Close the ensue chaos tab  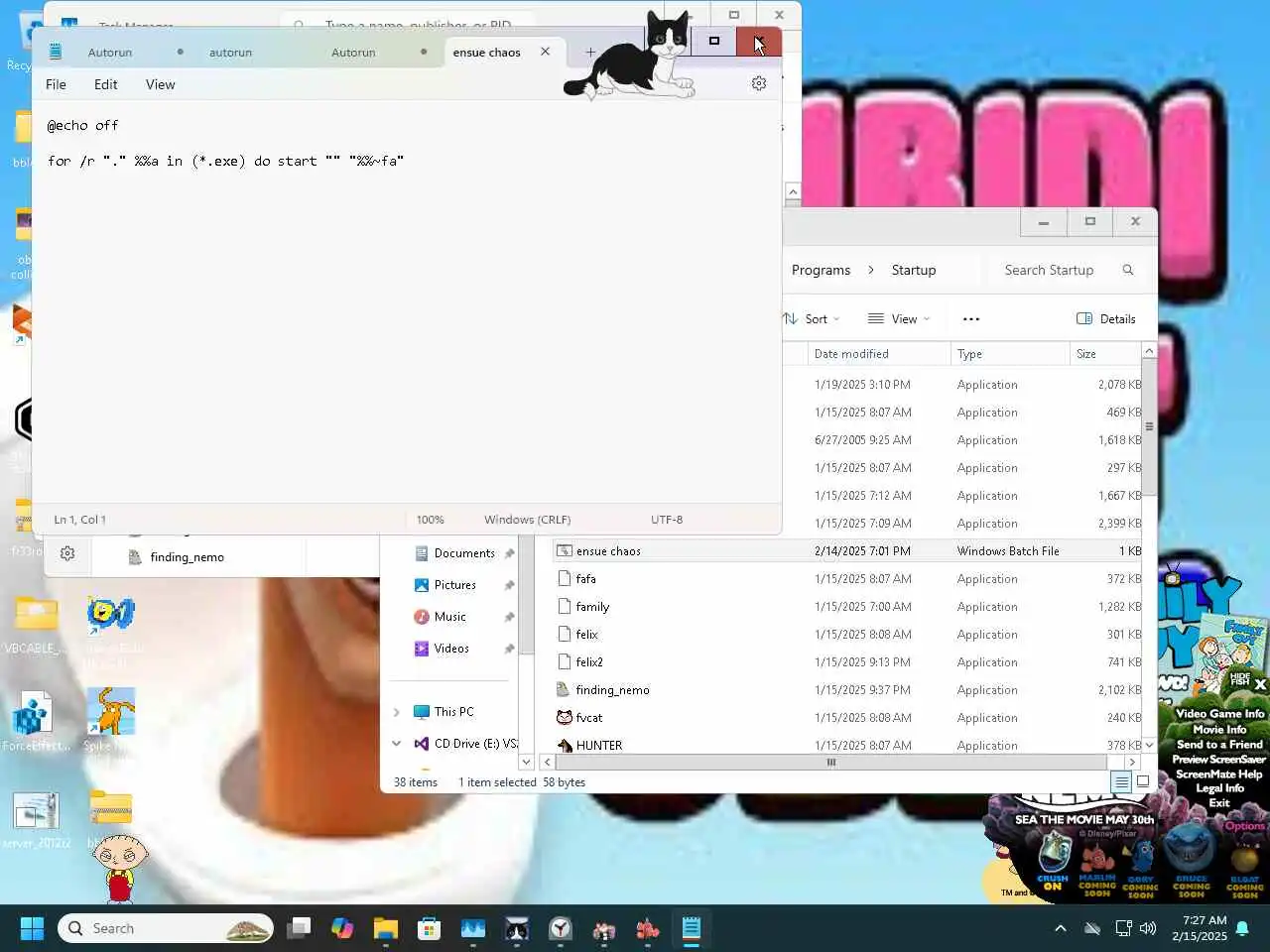click(545, 52)
